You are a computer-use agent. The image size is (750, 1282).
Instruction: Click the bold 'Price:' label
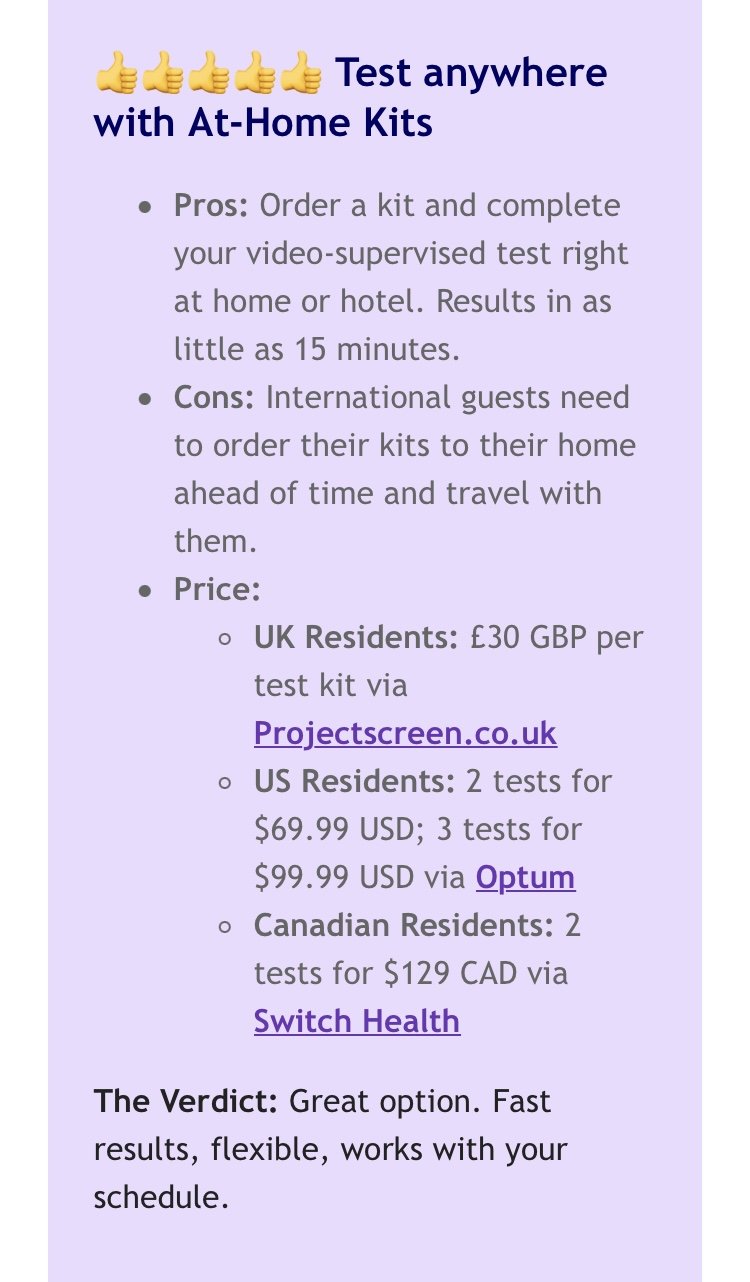click(217, 589)
